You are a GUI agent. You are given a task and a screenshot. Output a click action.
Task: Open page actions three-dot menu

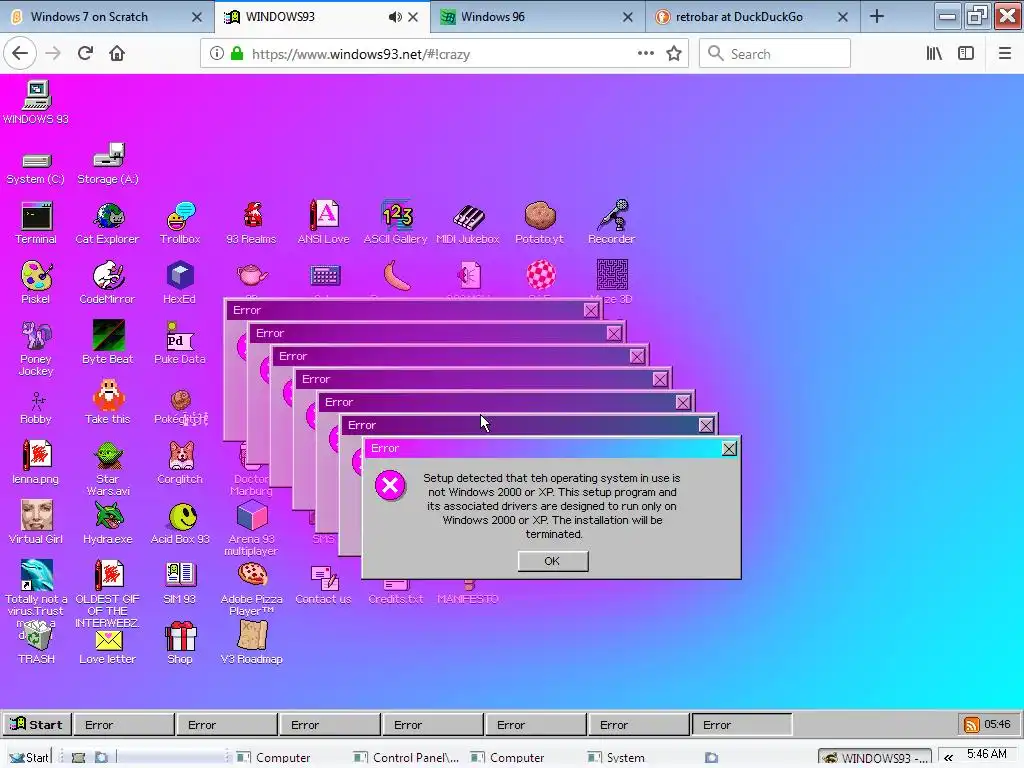pyautogui.click(x=646, y=54)
